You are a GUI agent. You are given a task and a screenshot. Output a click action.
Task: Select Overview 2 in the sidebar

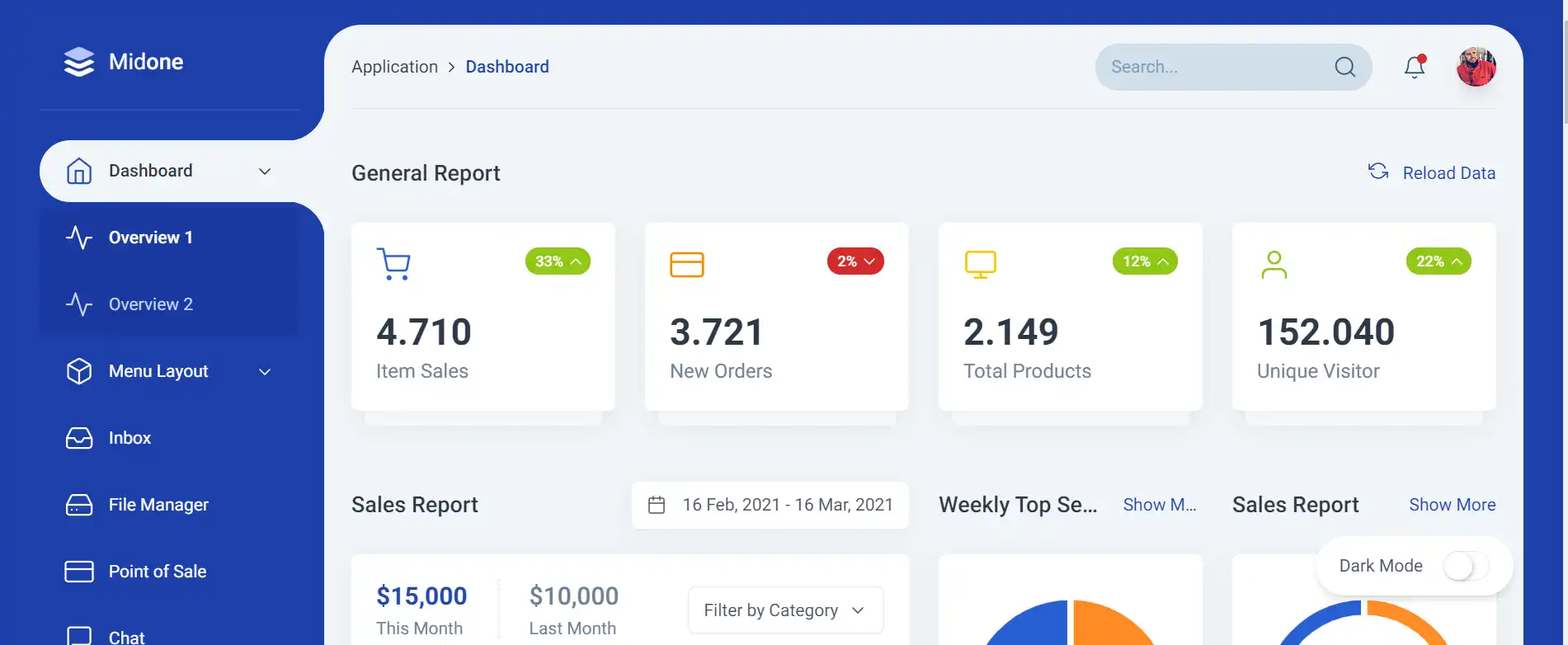(150, 304)
